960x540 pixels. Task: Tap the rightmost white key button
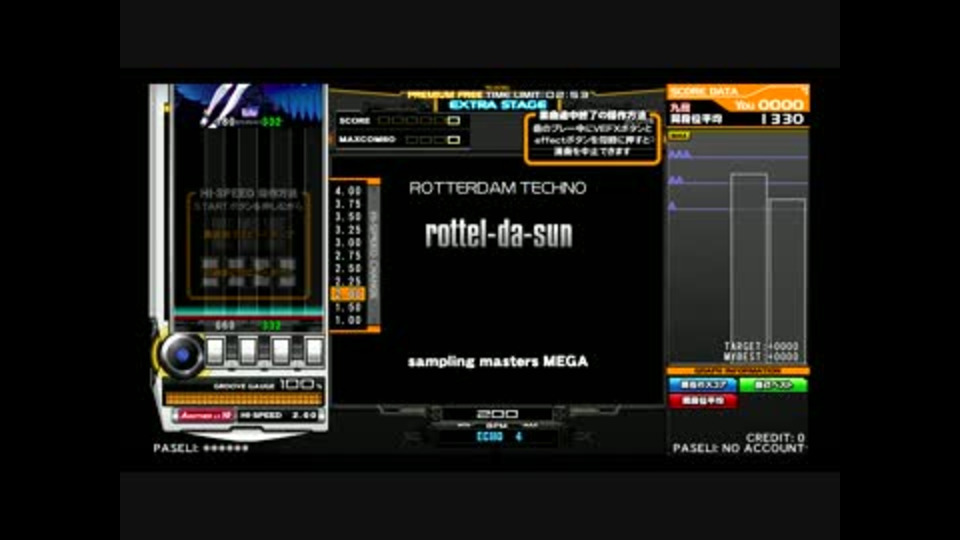pyautogui.click(x=314, y=351)
